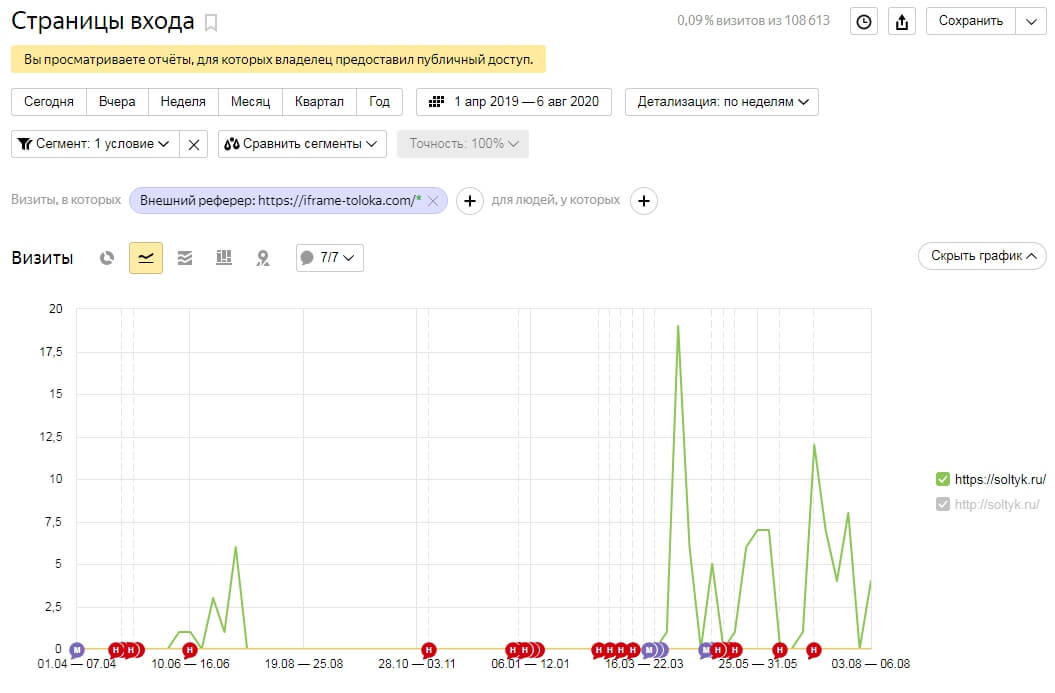This screenshot has height=693, width=1055.
Task: Select the Квартал period tab
Action: click(319, 102)
